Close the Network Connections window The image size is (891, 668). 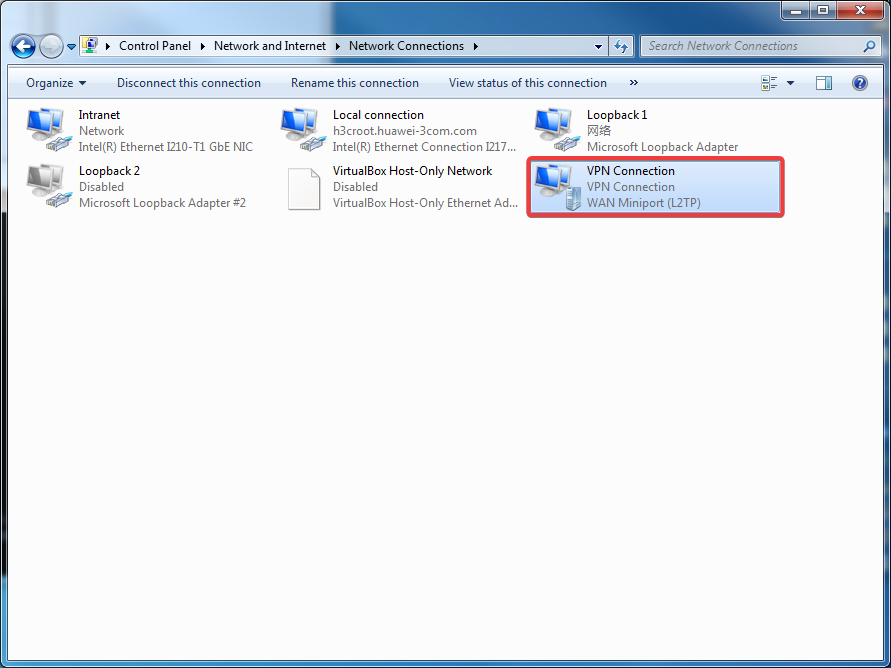click(860, 10)
